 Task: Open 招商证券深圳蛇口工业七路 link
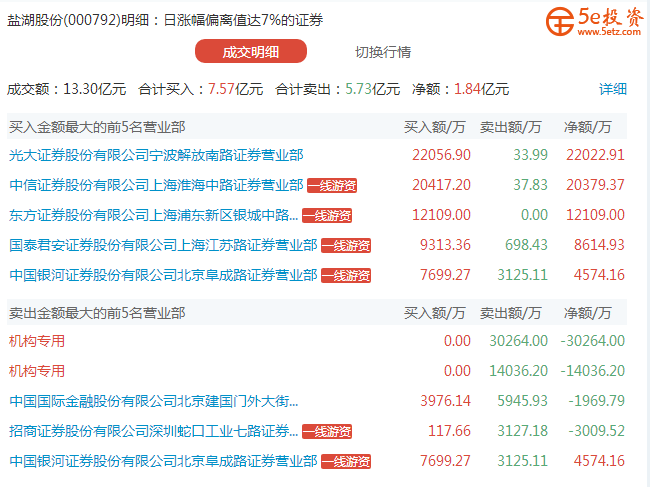click(153, 431)
